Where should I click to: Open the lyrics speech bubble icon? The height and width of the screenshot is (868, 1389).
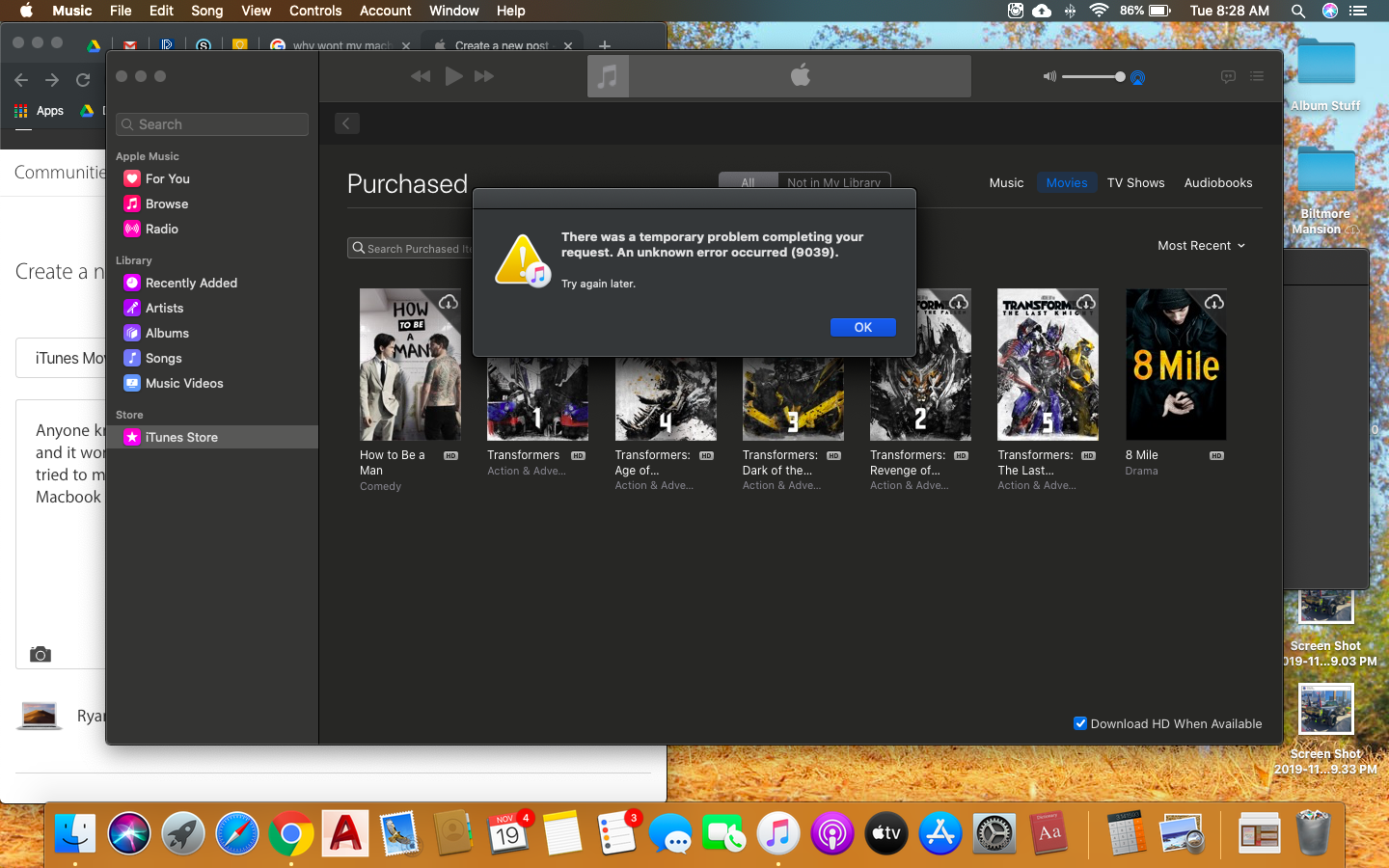1228,76
